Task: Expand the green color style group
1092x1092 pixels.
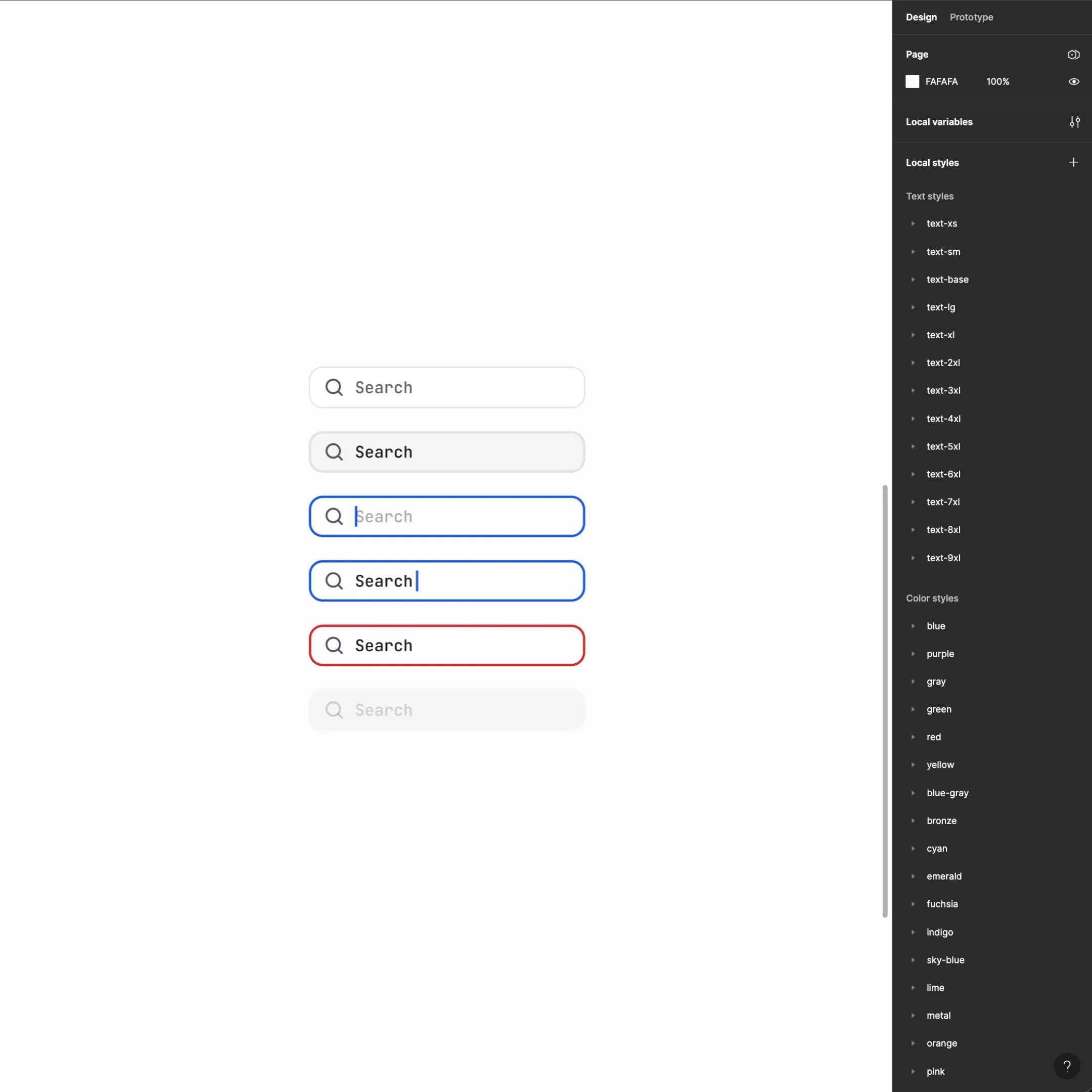Action: coord(913,709)
